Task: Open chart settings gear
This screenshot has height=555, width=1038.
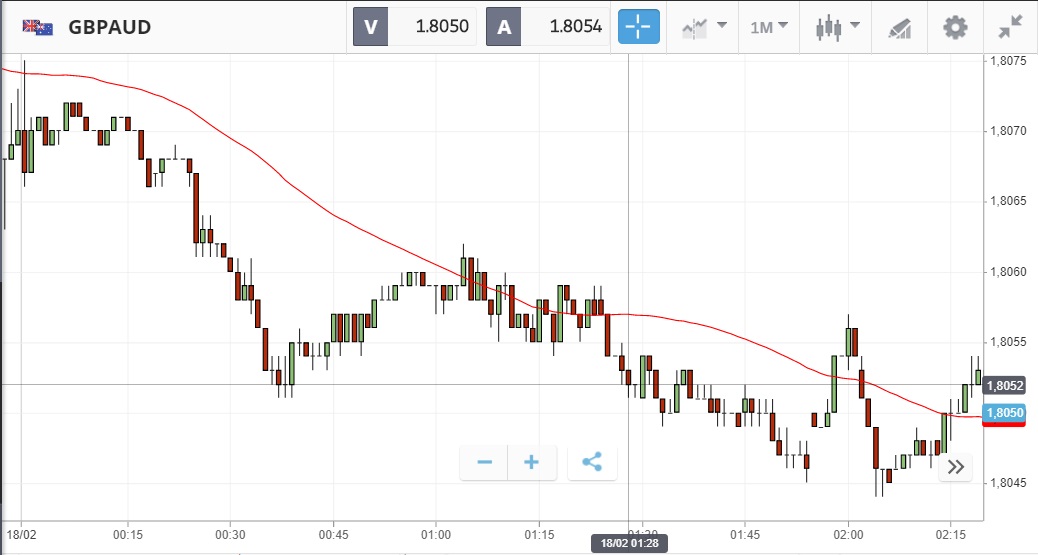Action: 955,27
